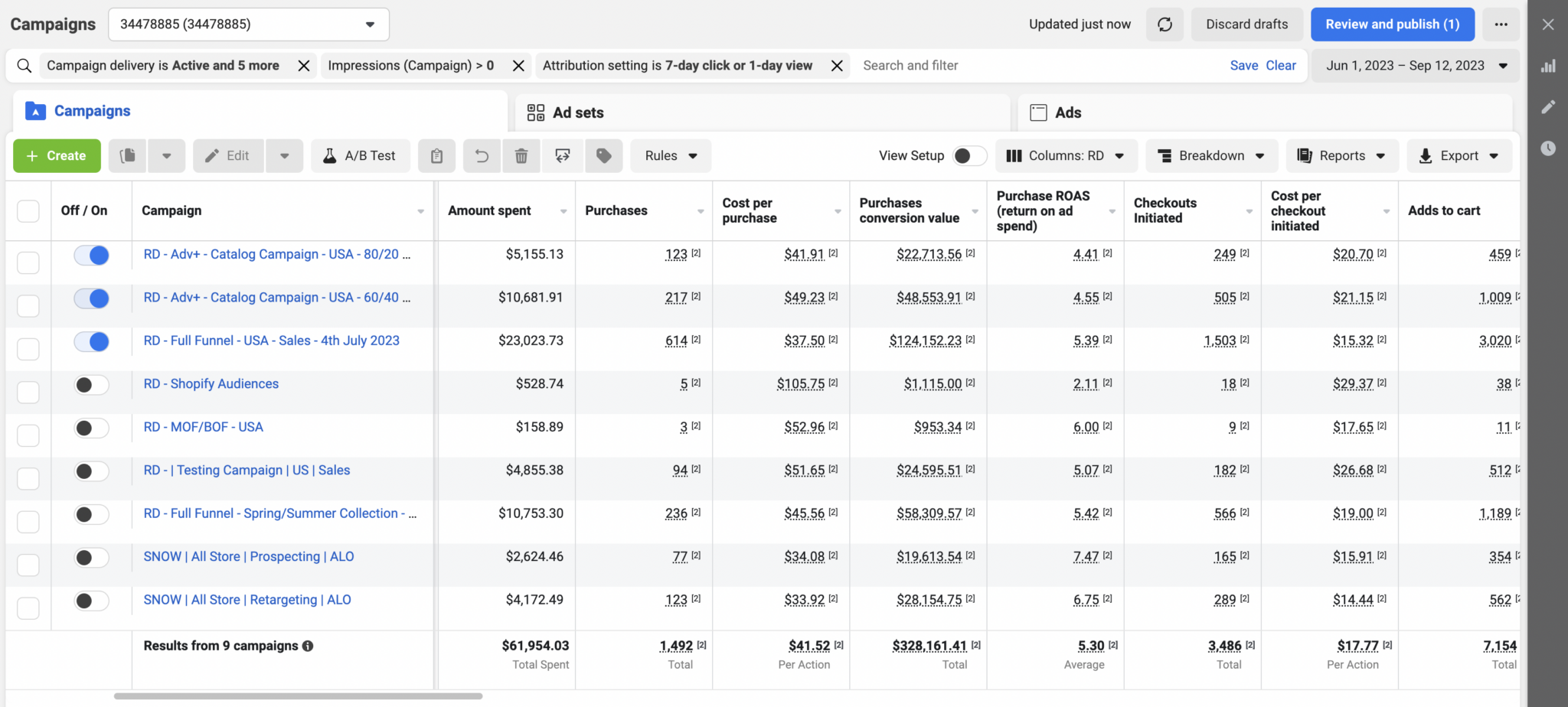Enable the RD - Shopify Audiences campaign

pyautogui.click(x=91, y=385)
